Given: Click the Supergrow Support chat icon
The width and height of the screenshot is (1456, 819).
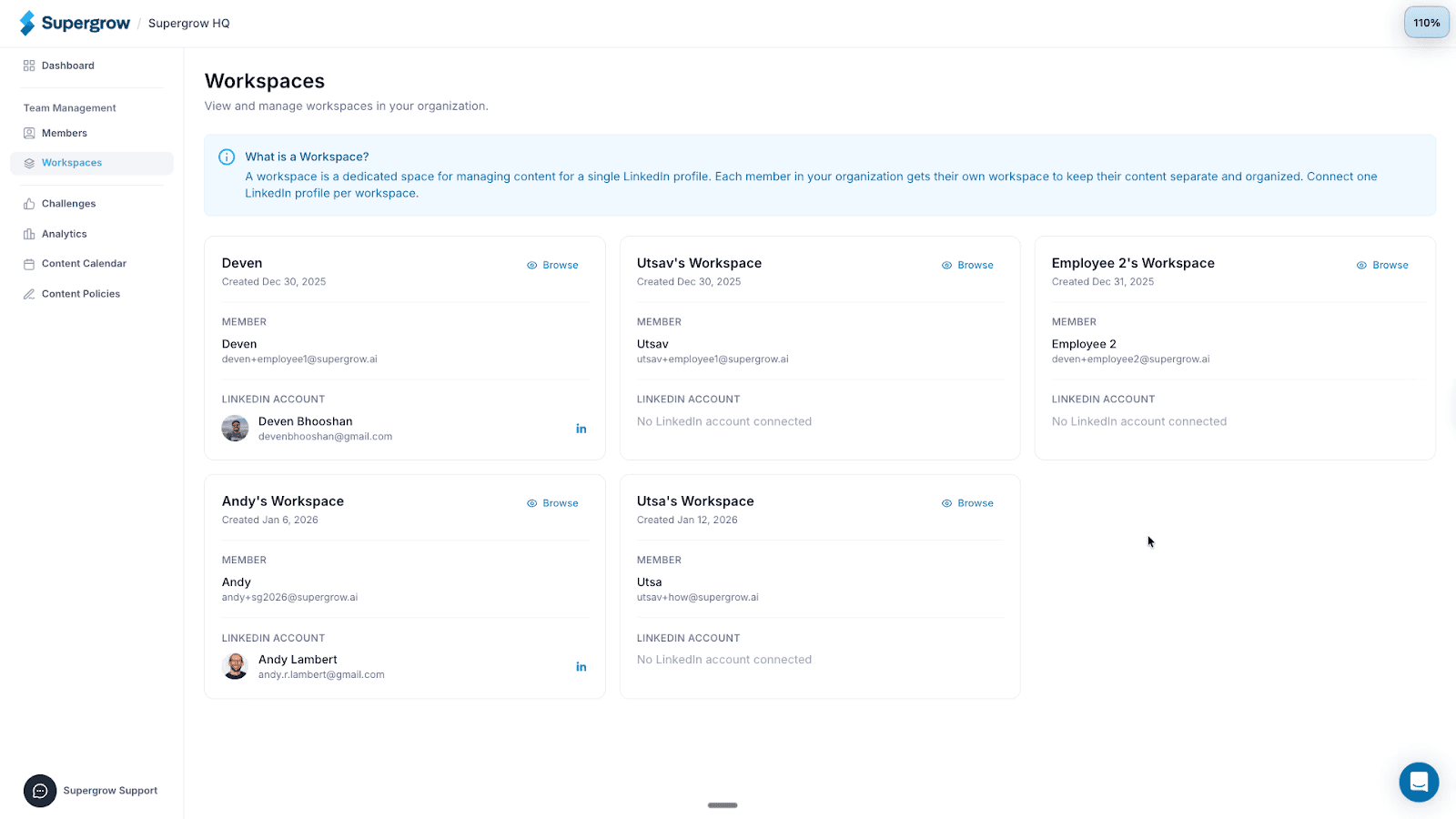Looking at the screenshot, I should (40, 791).
